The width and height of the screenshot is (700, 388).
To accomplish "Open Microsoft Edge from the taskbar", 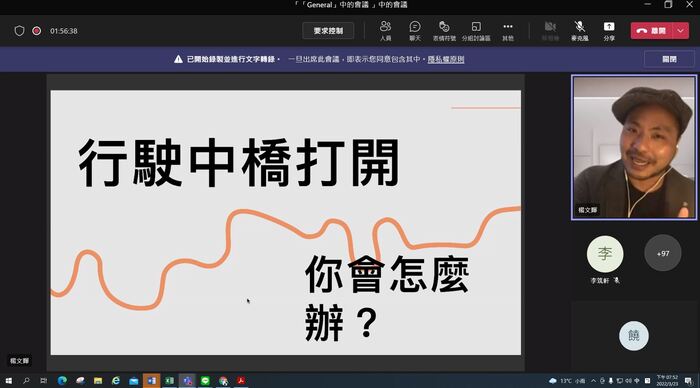I will coord(62,381).
